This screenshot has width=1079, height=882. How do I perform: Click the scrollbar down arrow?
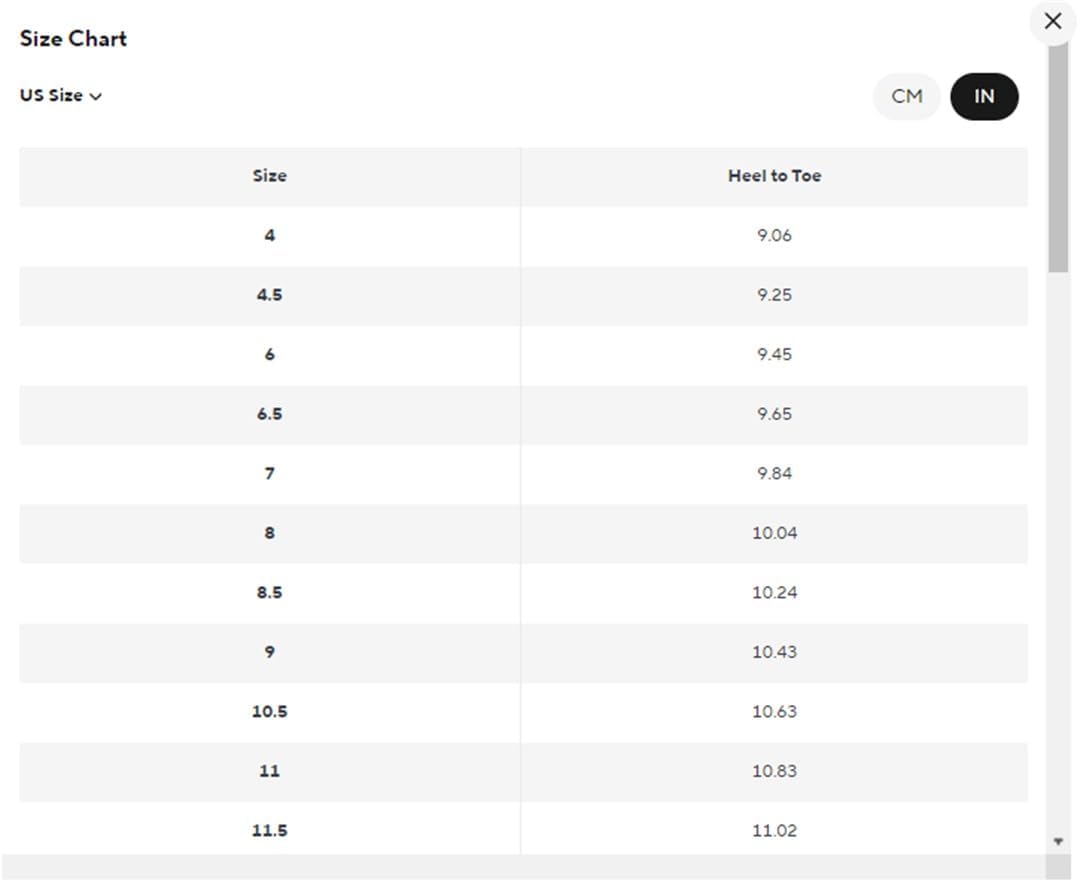coord(1058,841)
